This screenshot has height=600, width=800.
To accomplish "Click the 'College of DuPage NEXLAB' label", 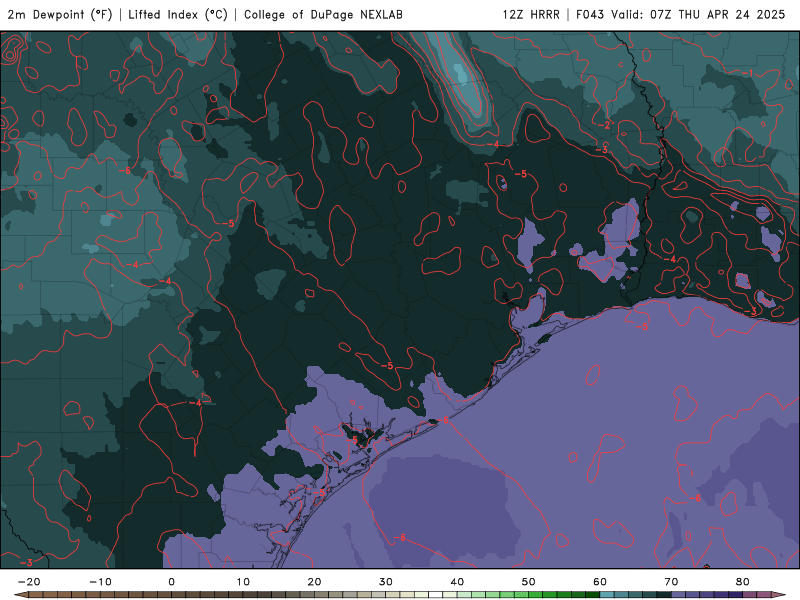I will click(x=323, y=14).
